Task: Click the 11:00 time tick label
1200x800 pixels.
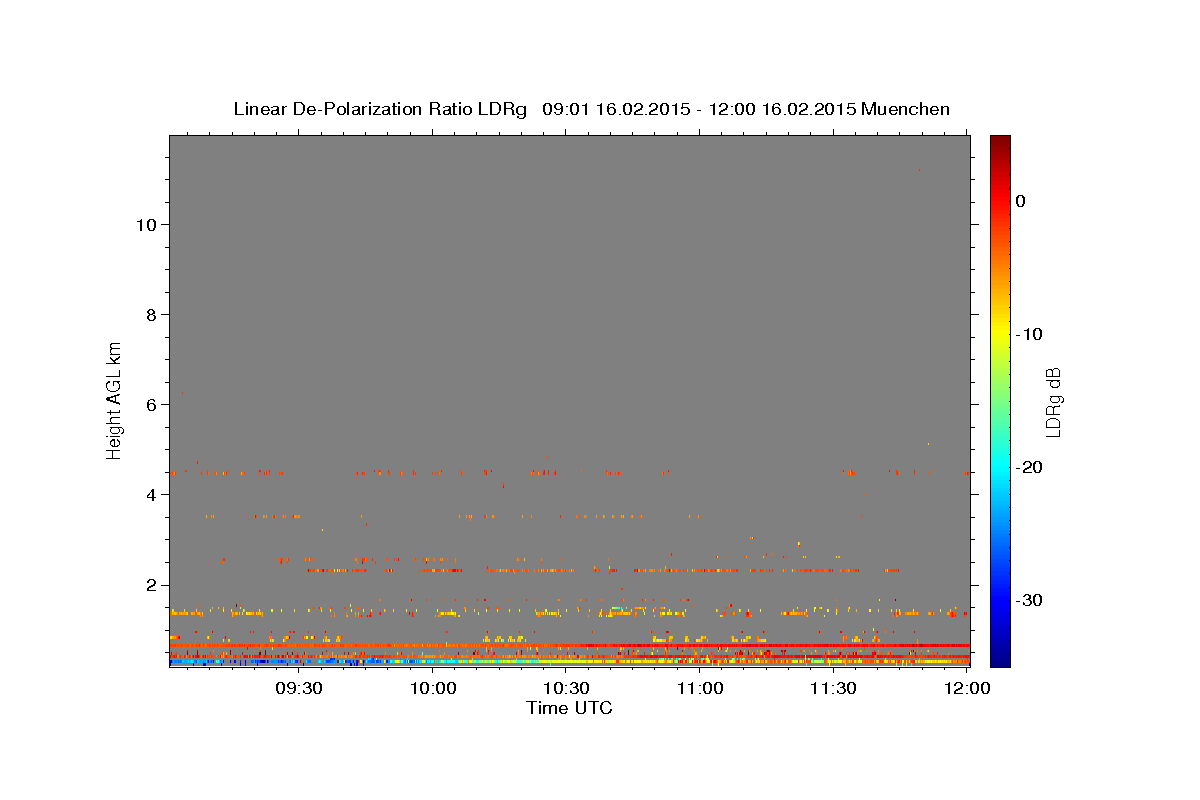Action: [701, 689]
